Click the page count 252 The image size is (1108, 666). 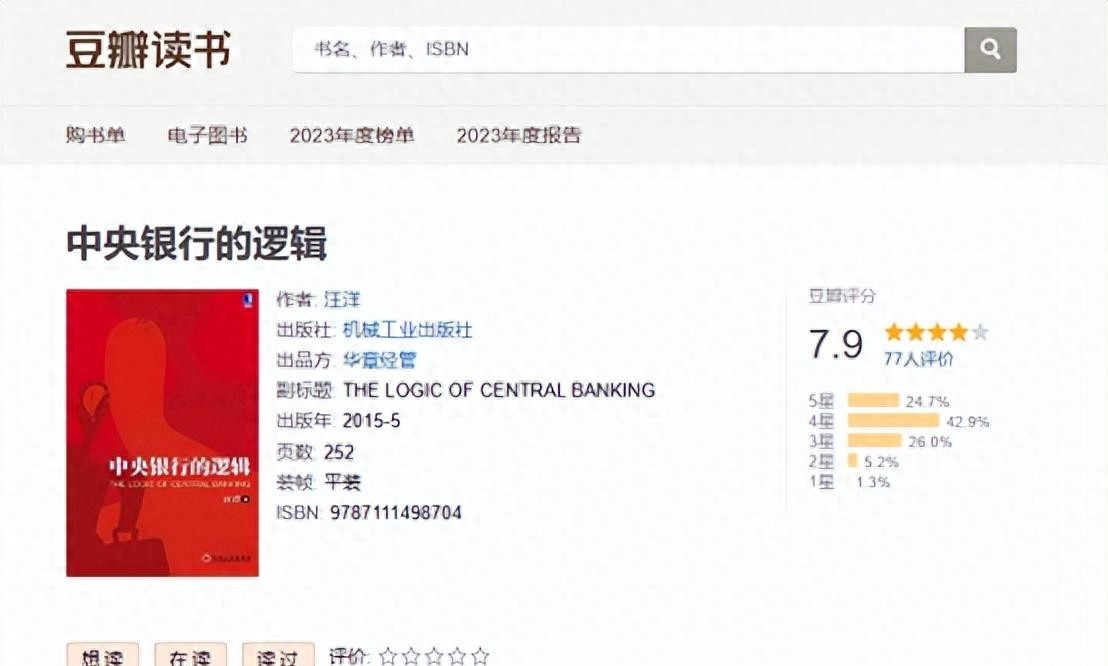pyautogui.click(x=338, y=452)
